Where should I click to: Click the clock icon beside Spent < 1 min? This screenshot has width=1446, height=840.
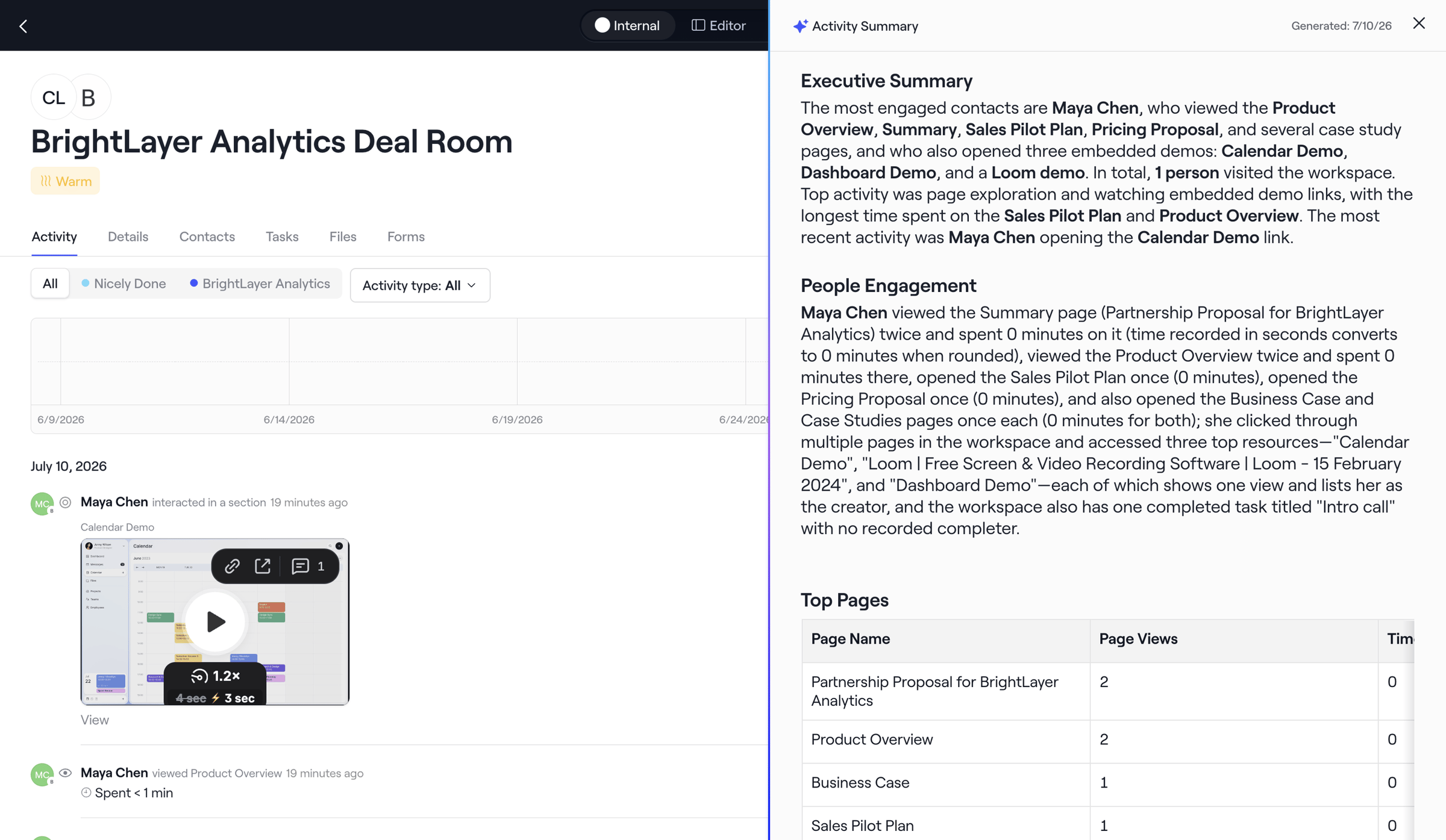(86, 792)
